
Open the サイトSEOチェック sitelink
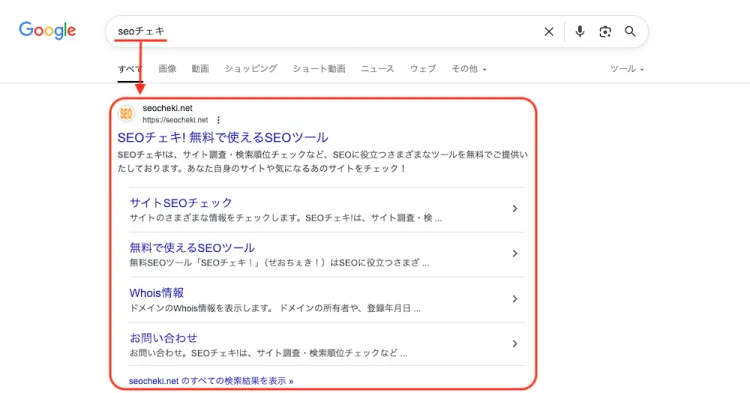[x=181, y=203]
